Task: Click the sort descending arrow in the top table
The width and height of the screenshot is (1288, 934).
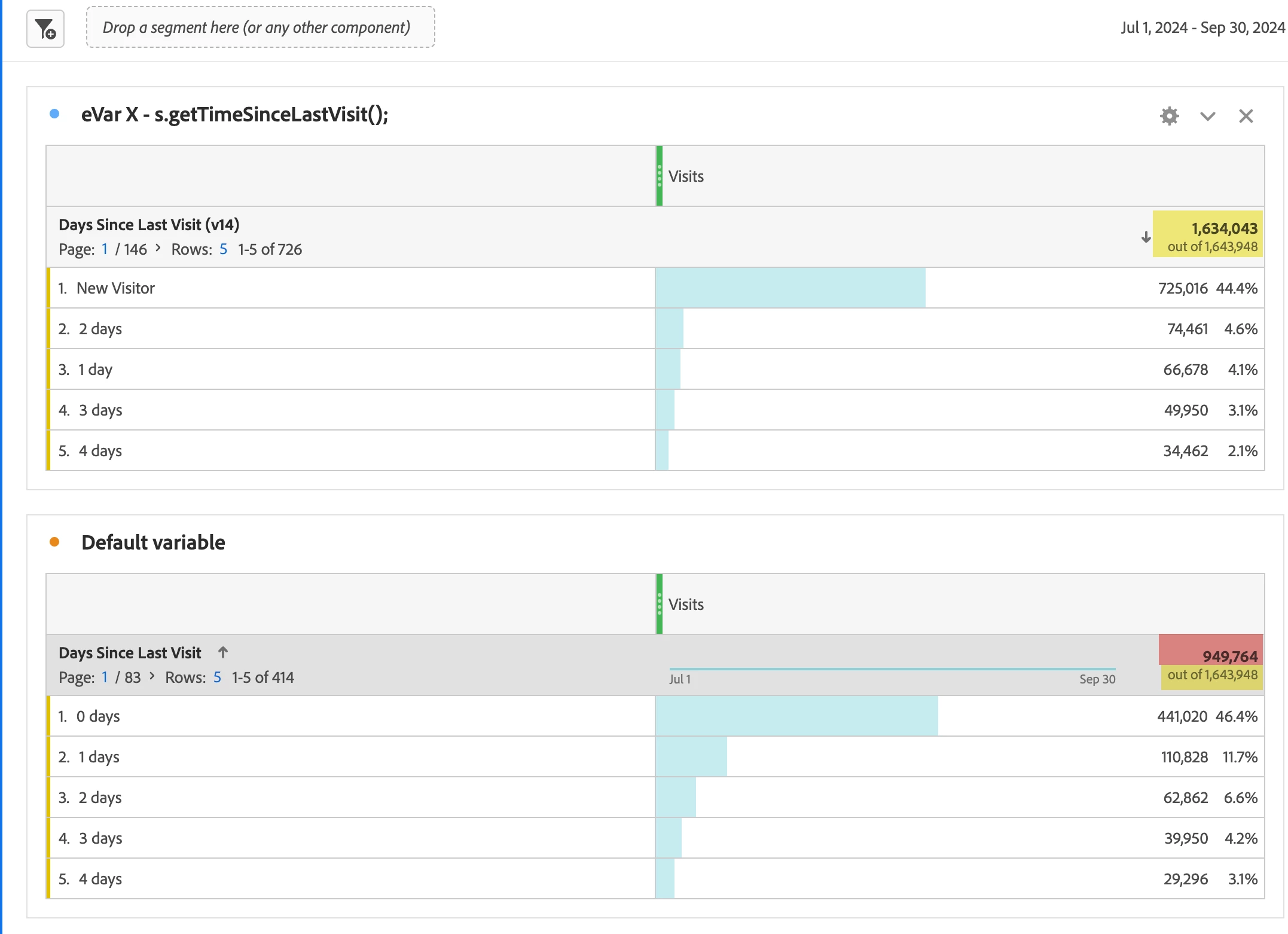Action: pos(1146,237)
